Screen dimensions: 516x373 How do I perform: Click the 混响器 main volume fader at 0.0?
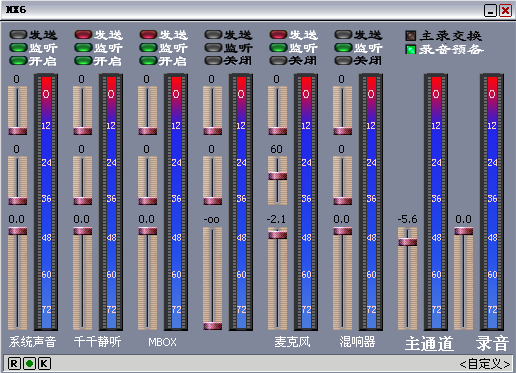[343, 231]
